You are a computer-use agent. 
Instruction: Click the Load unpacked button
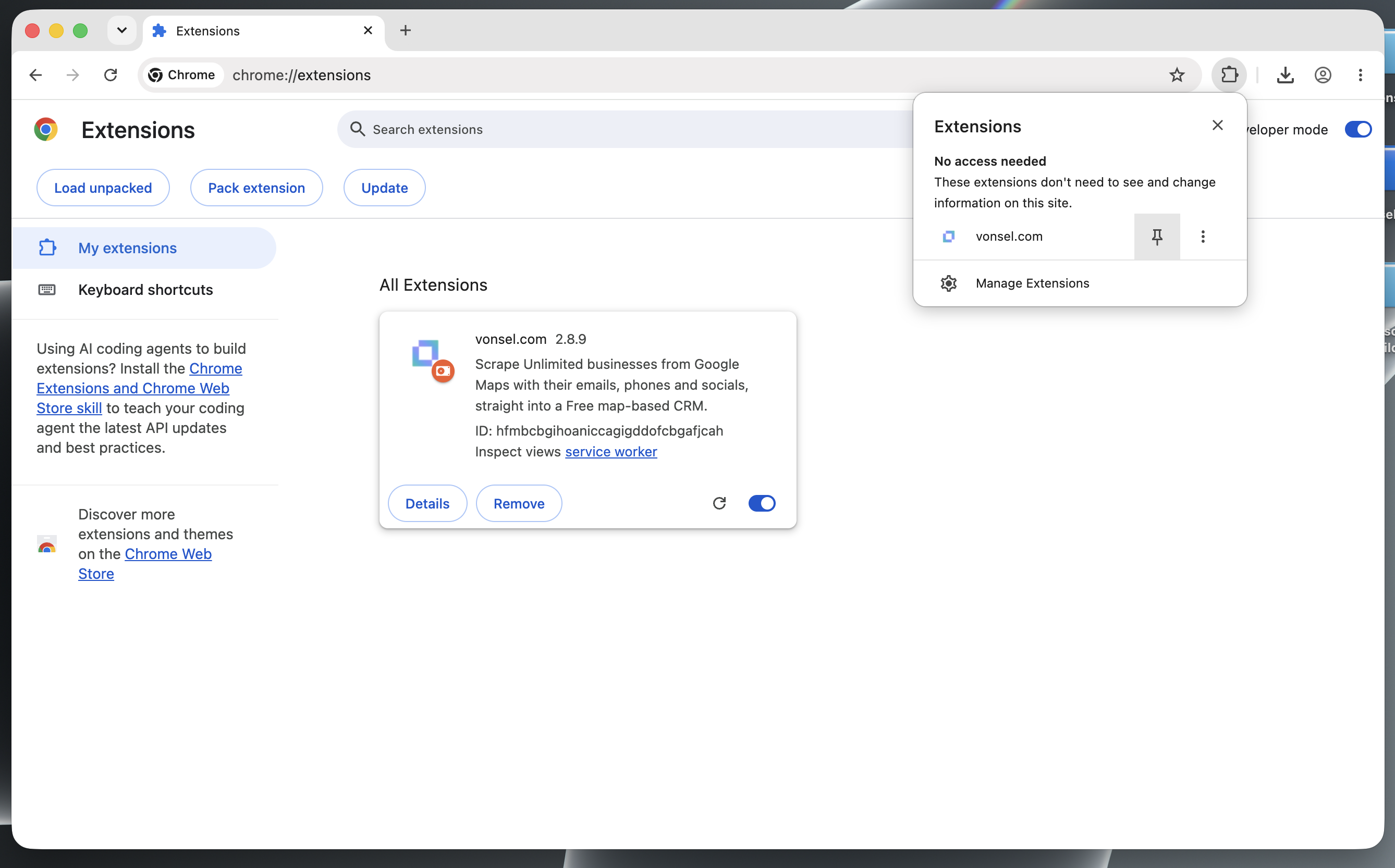103,188
